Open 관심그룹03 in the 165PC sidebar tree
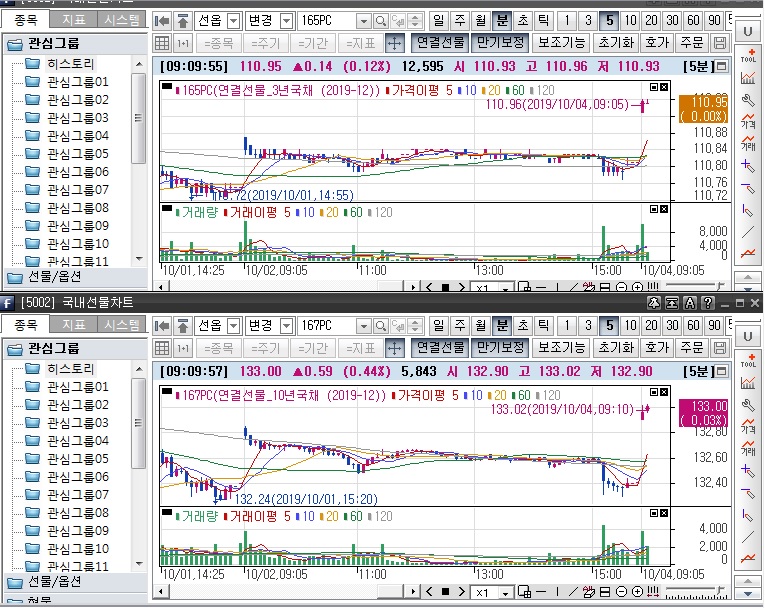Viewport: 765px width, 608px height. coord(77,118)
